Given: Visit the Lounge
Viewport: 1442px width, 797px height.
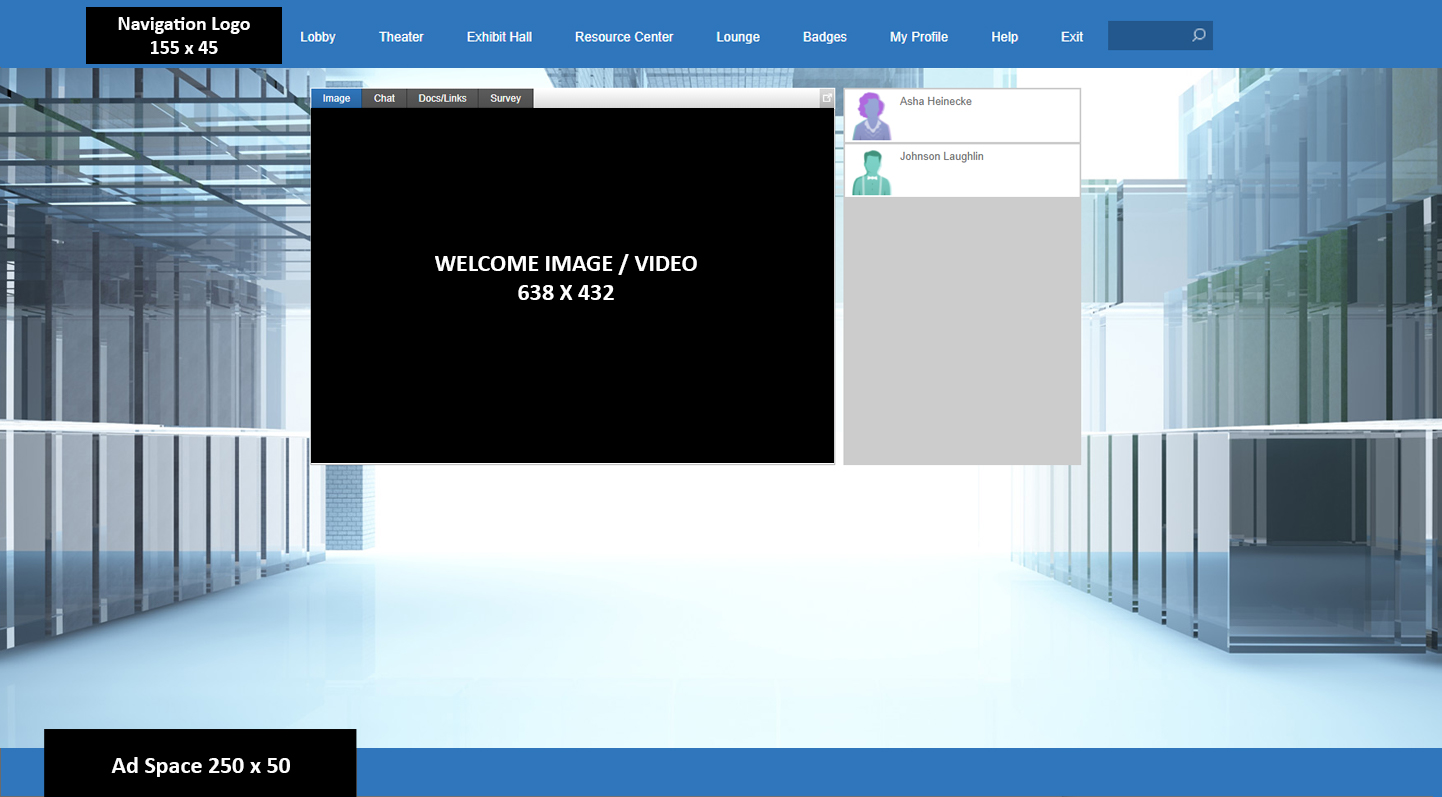Looking at the screenshot, I should click(738, 37).
